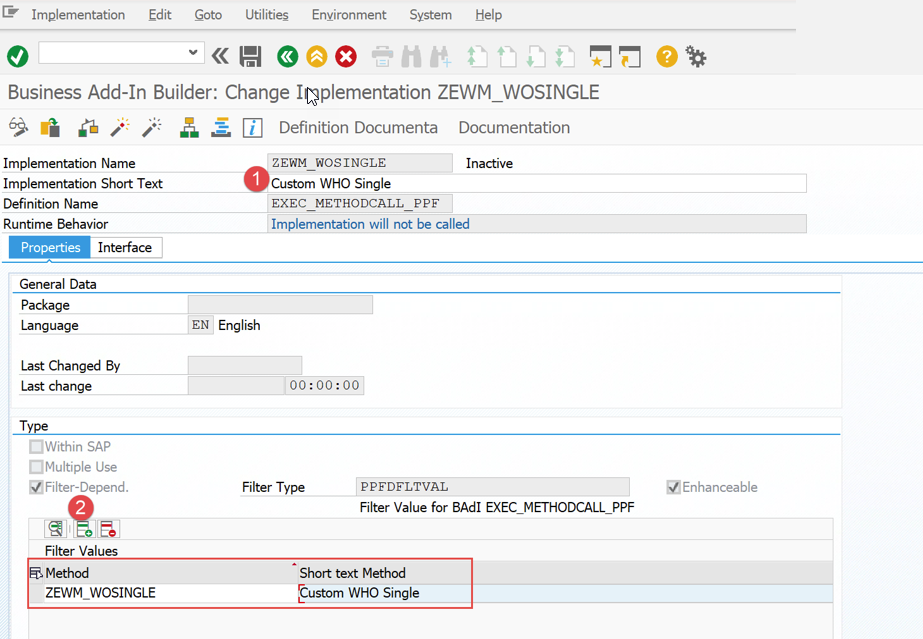This screenshot has width=923, height=639.
Task: Click the Activate matchstick icon
Action: coord(120,127)
